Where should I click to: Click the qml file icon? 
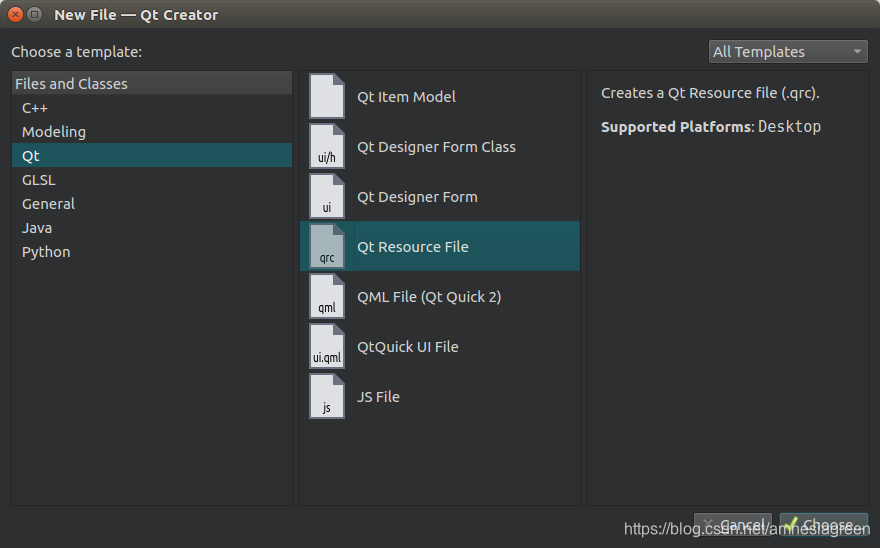click(327, 296)
